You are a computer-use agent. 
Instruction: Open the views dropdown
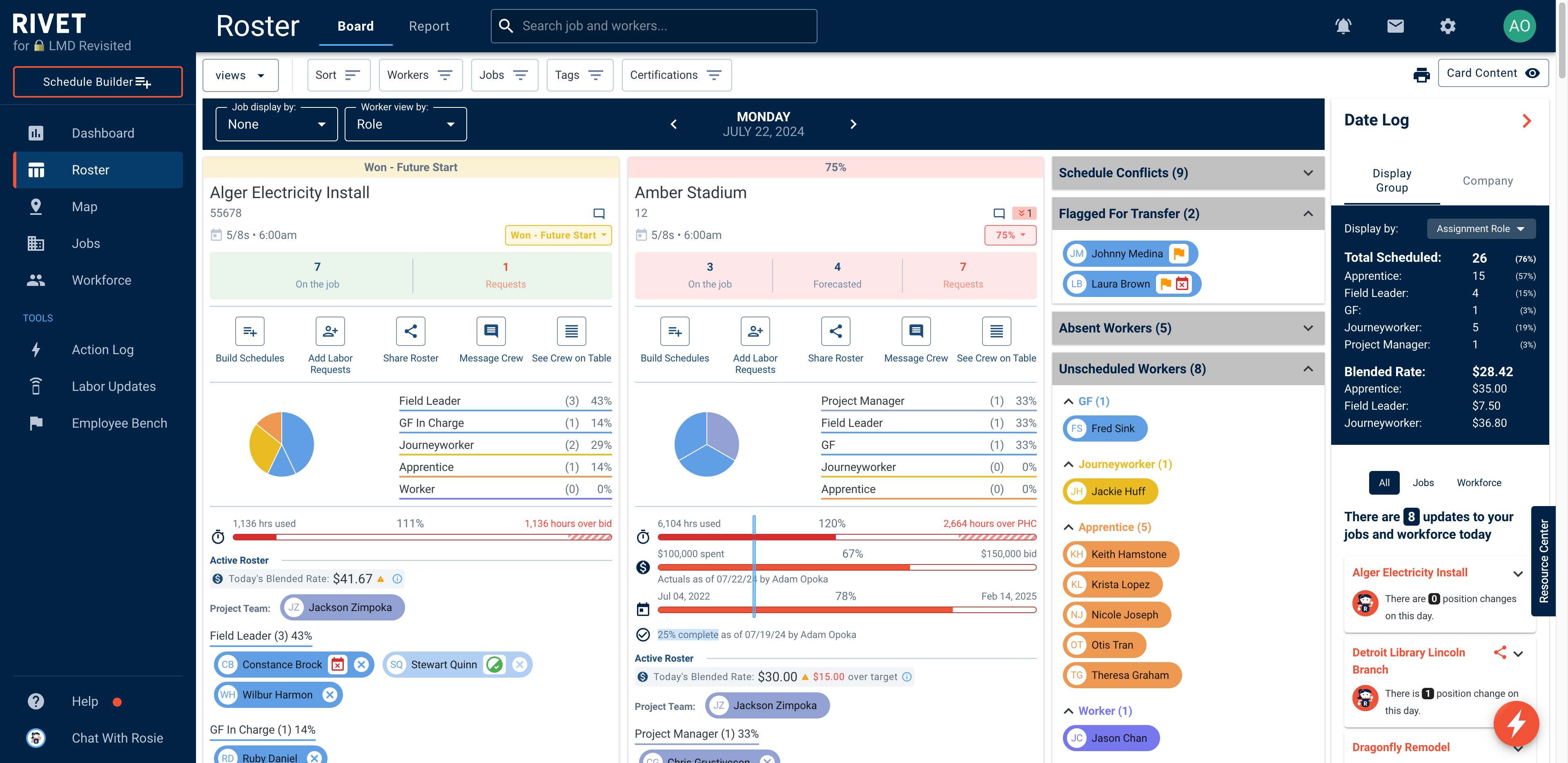240,75
